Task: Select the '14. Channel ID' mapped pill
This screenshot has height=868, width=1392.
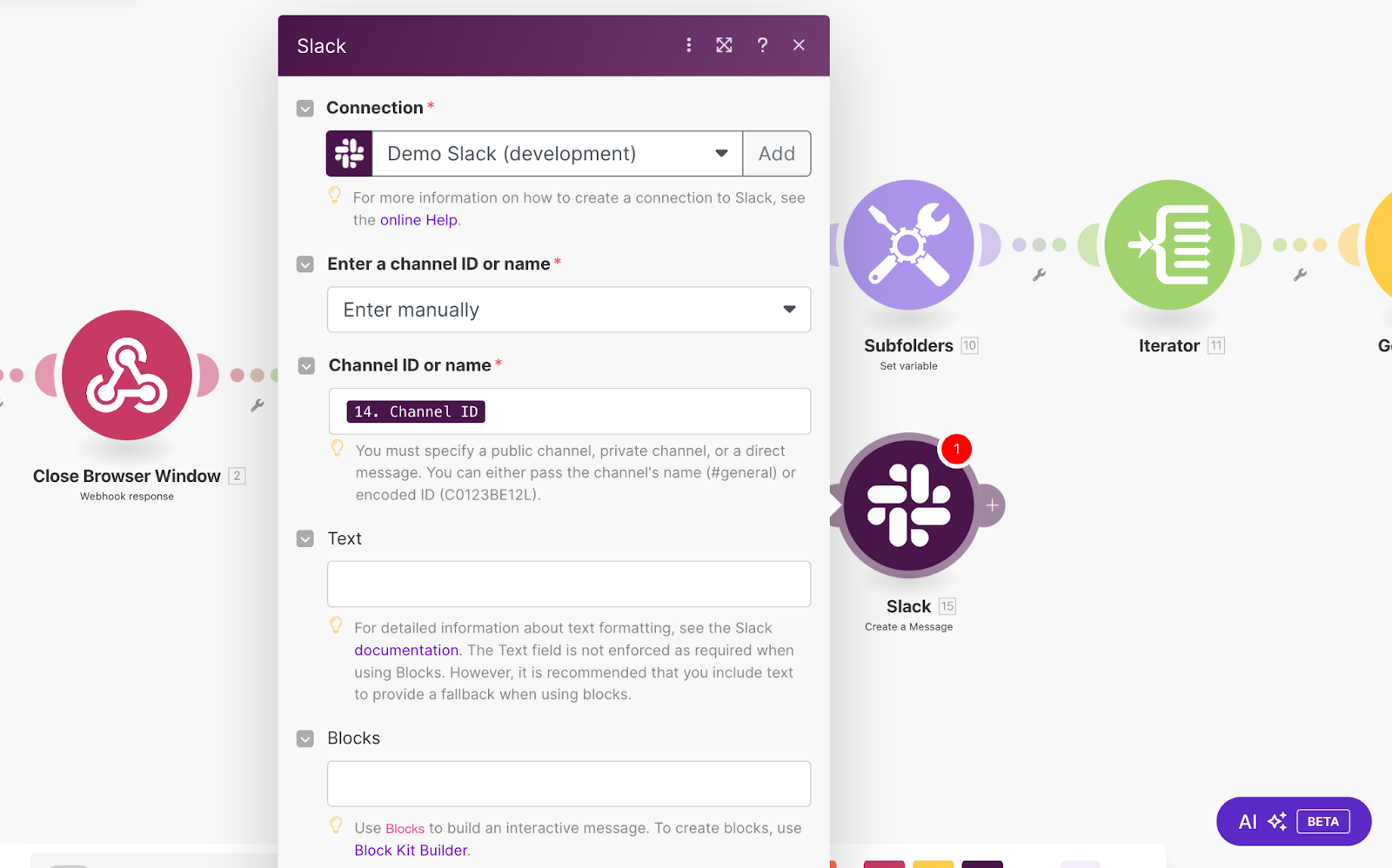Action: click(416, 411)
